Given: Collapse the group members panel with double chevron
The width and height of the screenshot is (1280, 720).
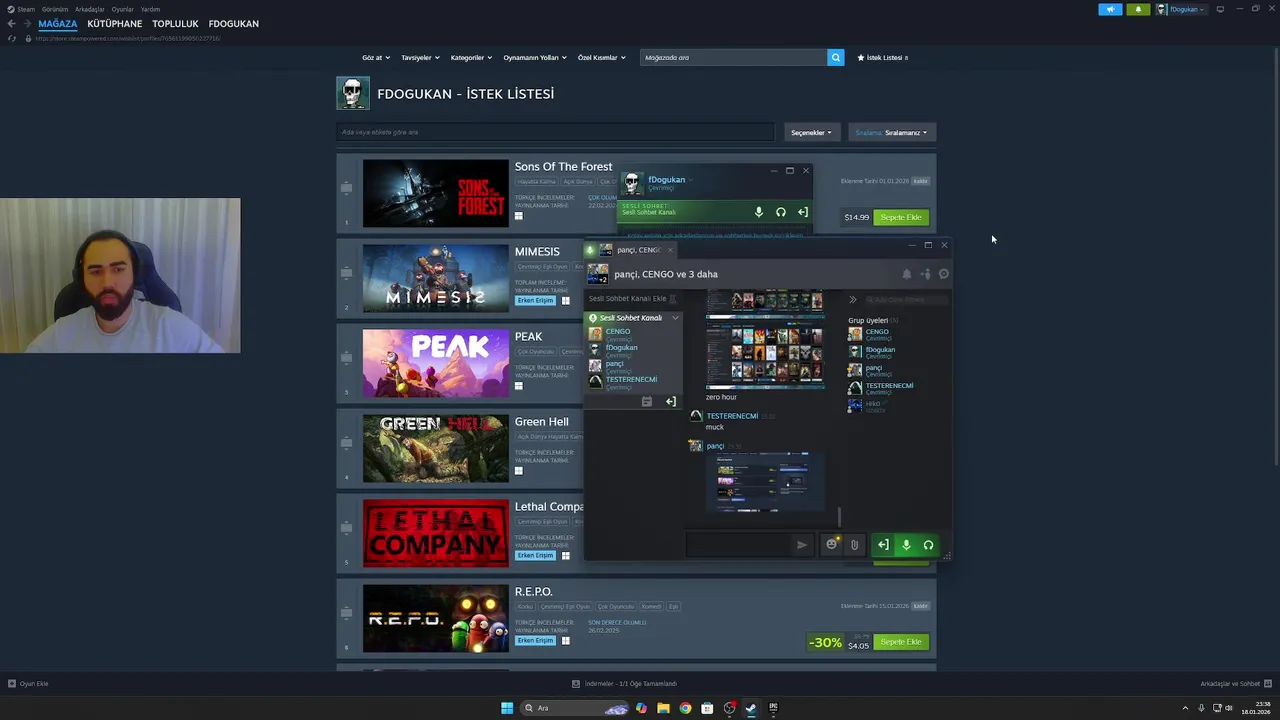Looking at the screenshot, I should [853, 300].
